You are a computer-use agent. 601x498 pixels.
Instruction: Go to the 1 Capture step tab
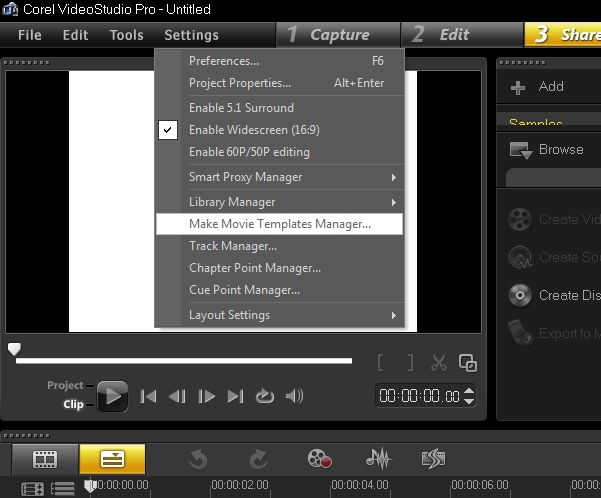(x=338, y=35)
